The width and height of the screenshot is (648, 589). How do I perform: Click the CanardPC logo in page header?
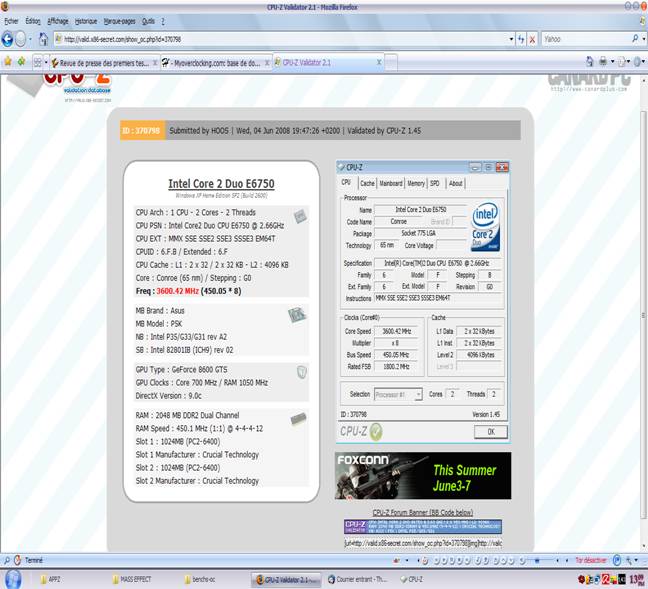pos(589,82)
